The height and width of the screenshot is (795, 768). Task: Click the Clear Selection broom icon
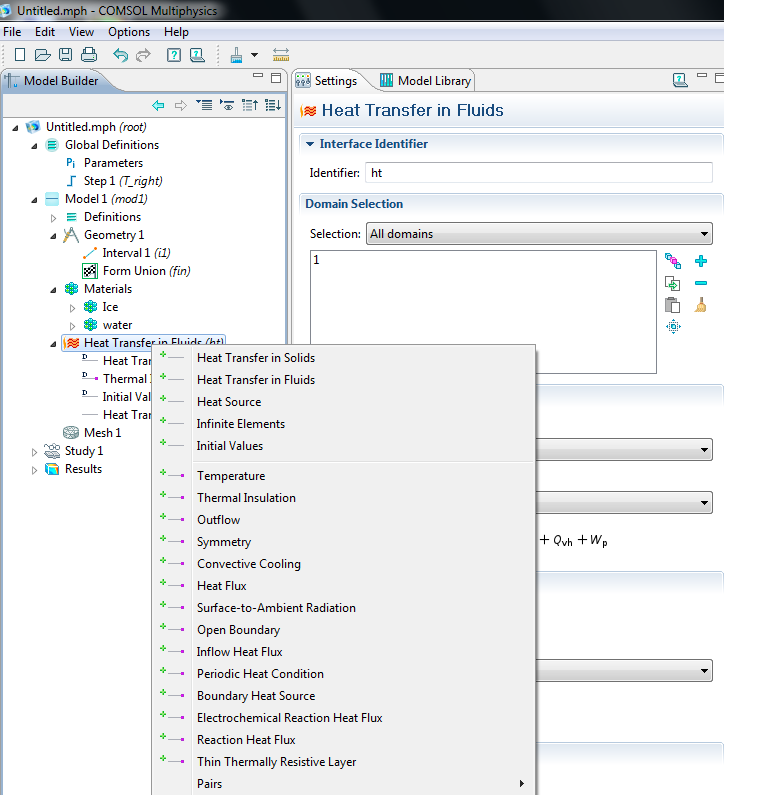[700, 305]
